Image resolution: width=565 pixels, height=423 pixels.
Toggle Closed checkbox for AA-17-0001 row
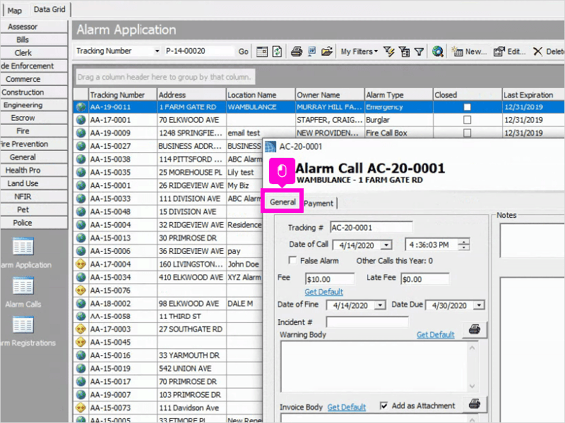click(467, 120)
